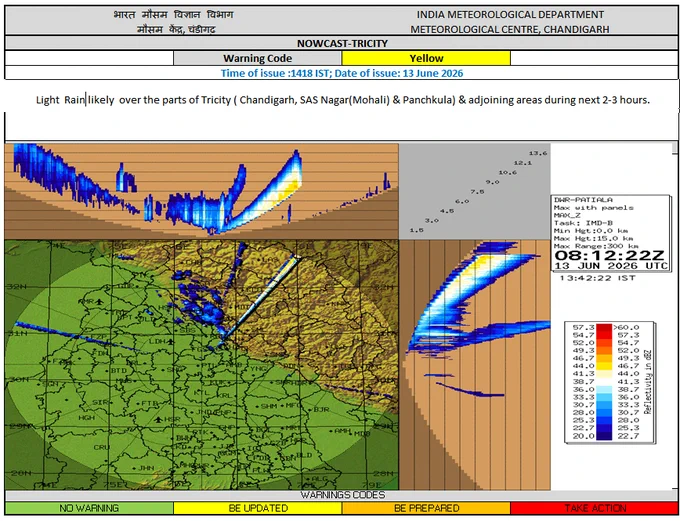This screenshot has height=521, width=680.
Task: Click the NOWCAST-TRICITY title
Action: tap(342, 43)
